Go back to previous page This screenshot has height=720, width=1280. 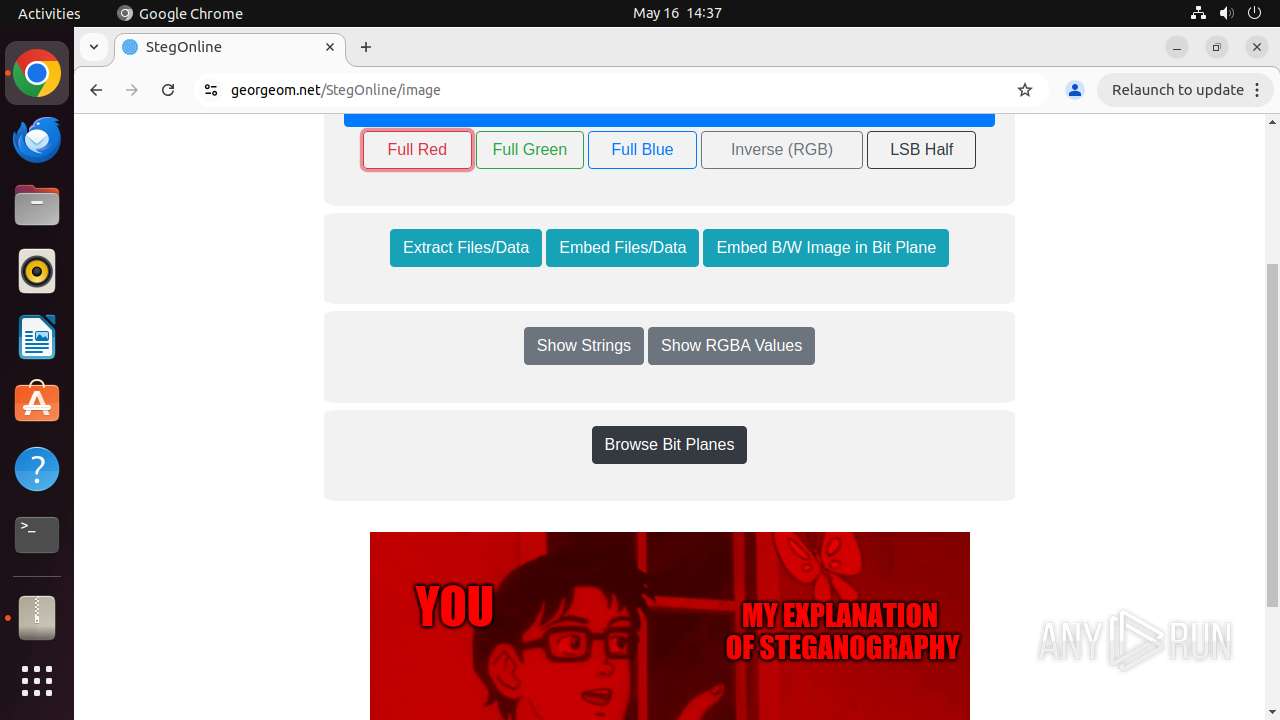click(x=96, y=90)
